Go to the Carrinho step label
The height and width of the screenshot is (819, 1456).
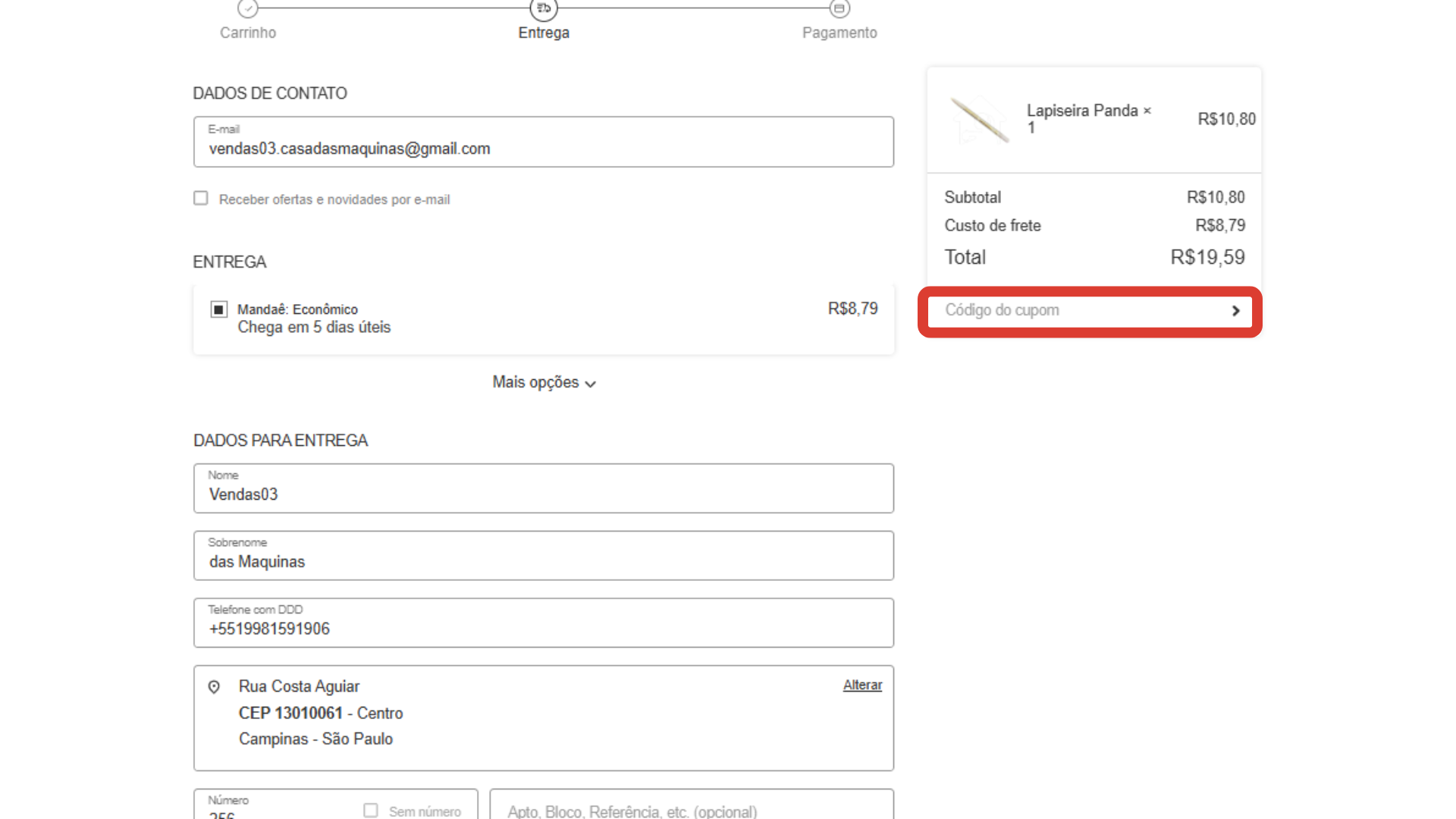tap(248, 33)
